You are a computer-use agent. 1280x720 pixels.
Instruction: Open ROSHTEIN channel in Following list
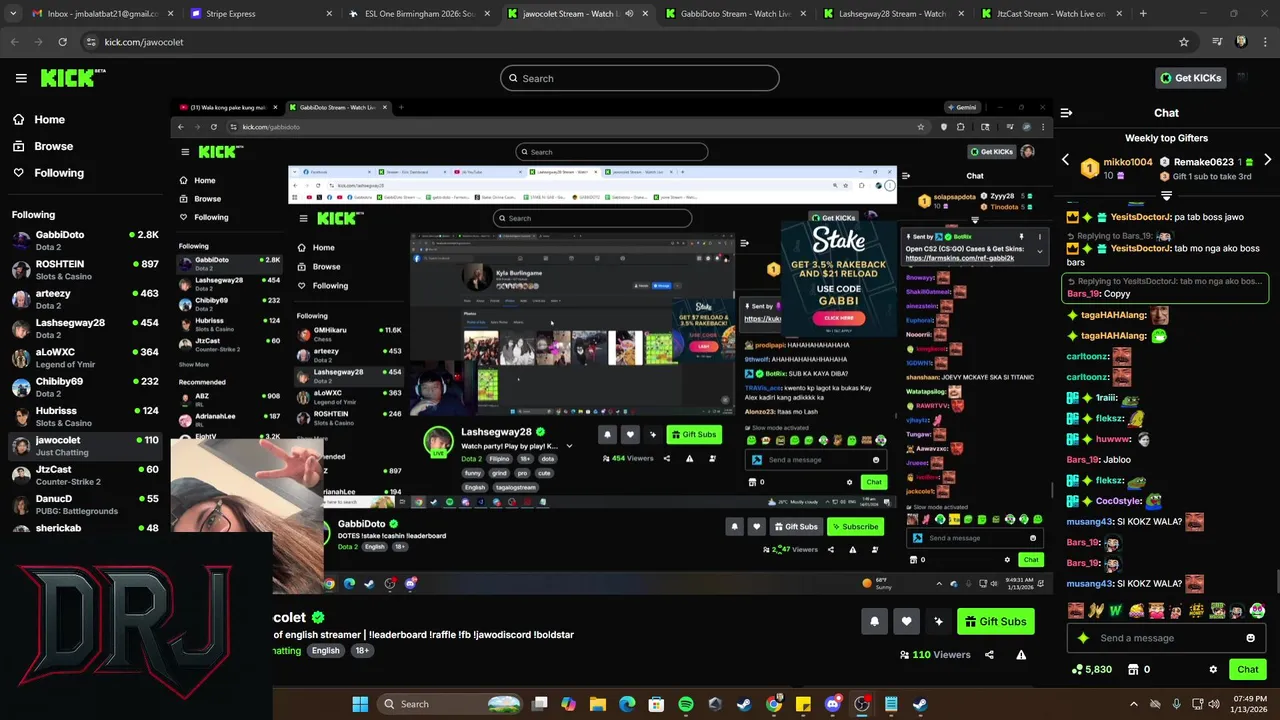[x=85, y=270]
